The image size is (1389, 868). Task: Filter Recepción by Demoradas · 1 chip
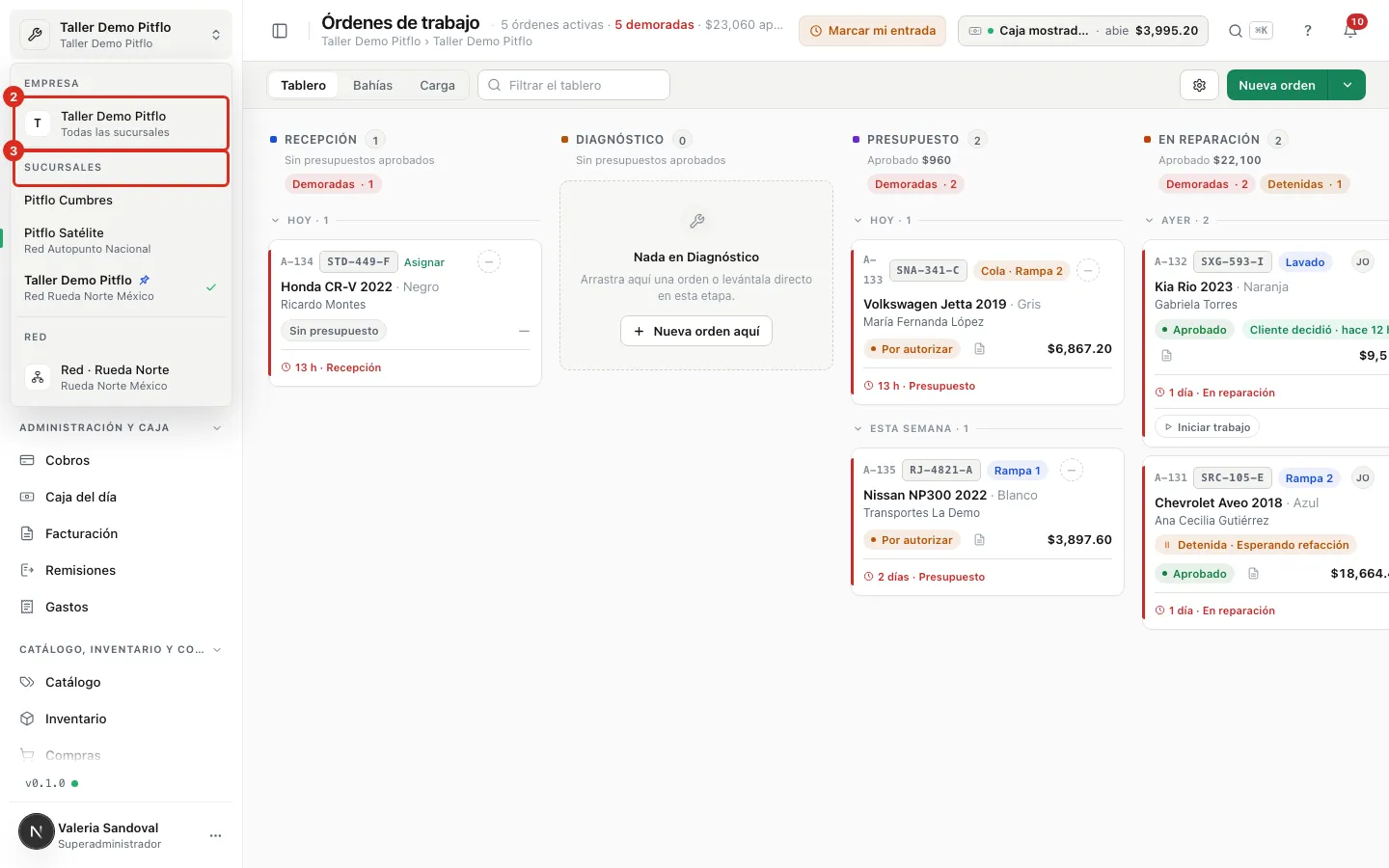pos(333,184)
